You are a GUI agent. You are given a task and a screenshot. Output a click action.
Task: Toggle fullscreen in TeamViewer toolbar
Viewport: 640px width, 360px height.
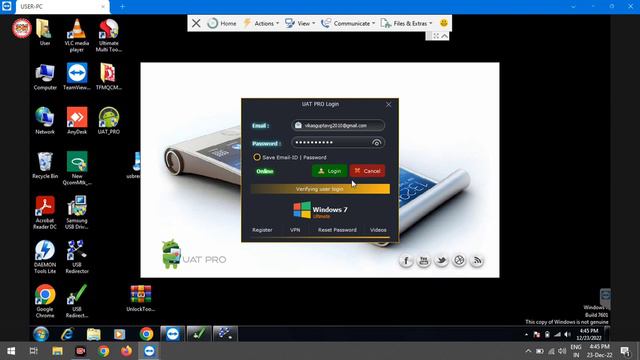[x=436, y=36]
